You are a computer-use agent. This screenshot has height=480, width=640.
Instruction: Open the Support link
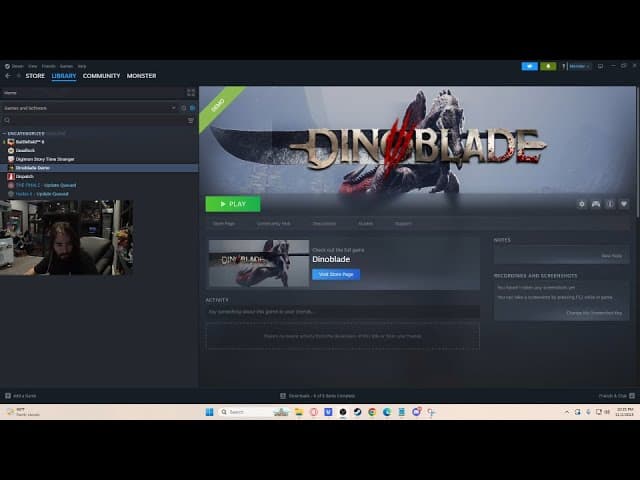pyautogui.click(x=403, y=224)
